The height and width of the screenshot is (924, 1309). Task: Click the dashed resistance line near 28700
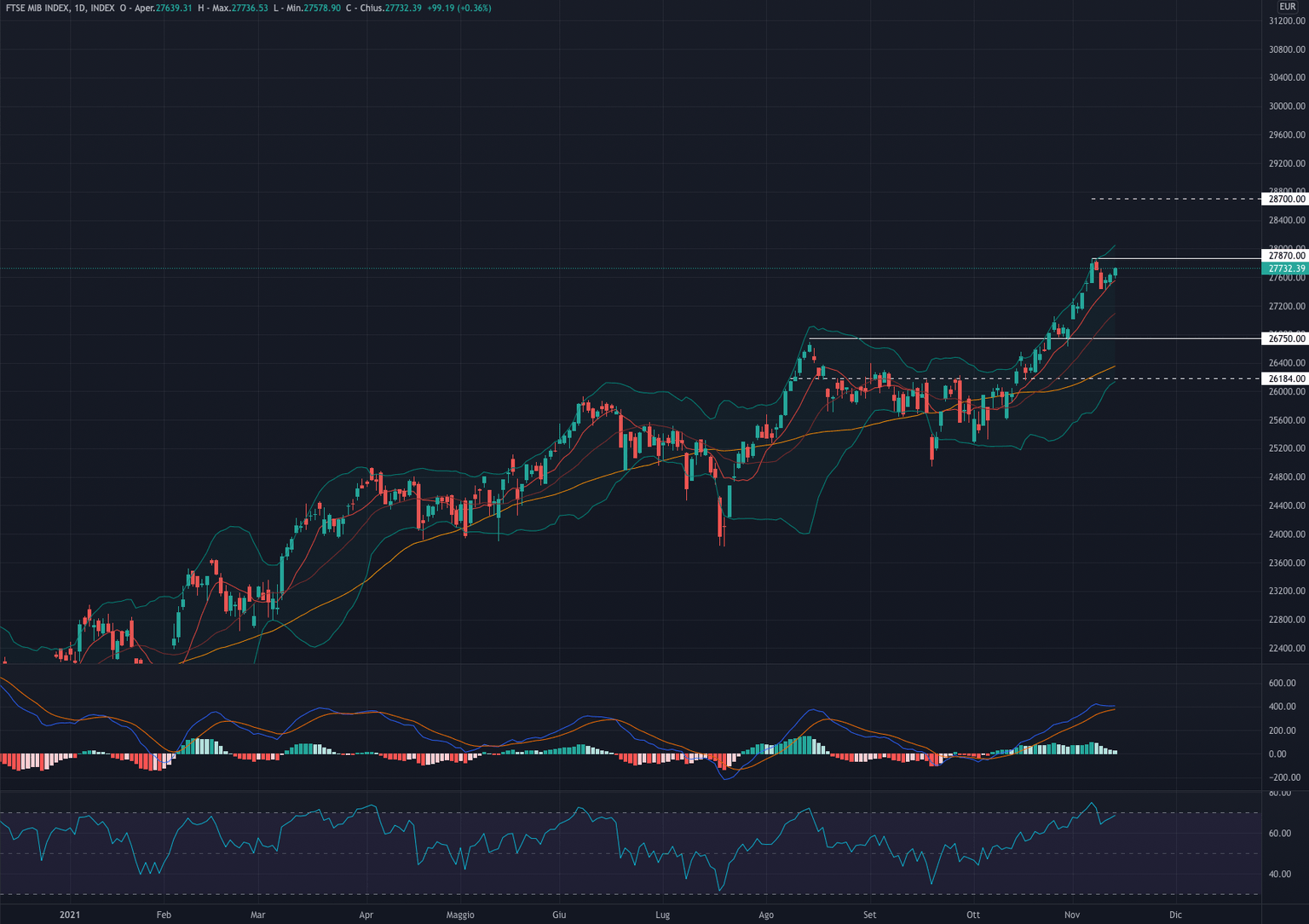1176,199
